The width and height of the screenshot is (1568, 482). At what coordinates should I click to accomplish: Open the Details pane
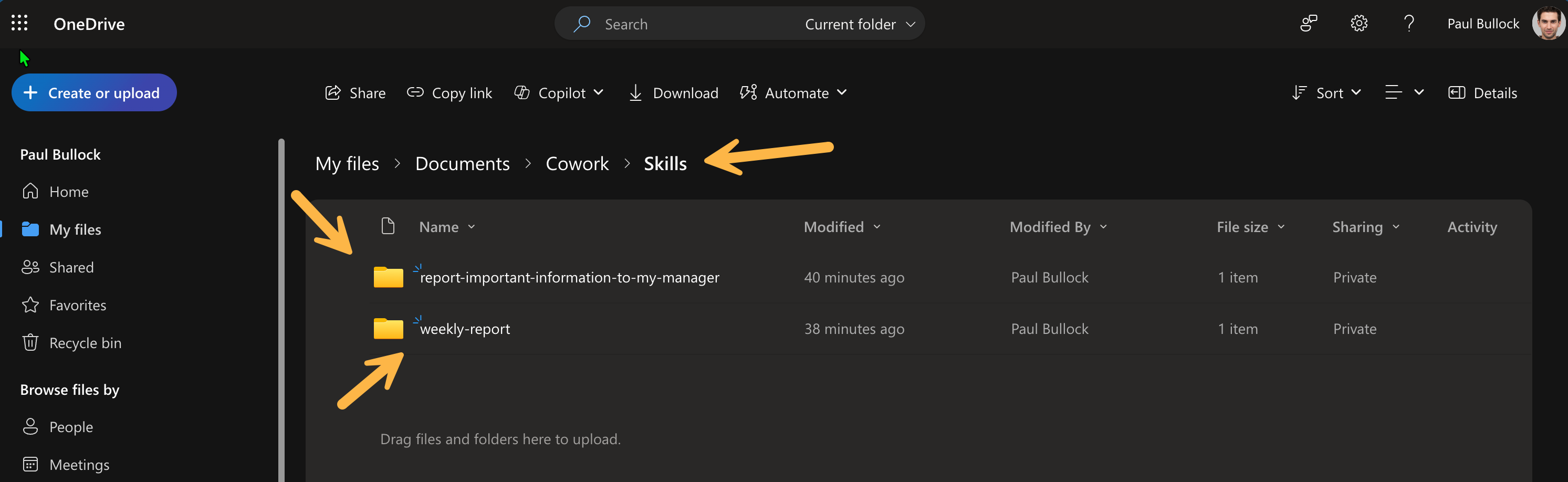(1482, 93)
